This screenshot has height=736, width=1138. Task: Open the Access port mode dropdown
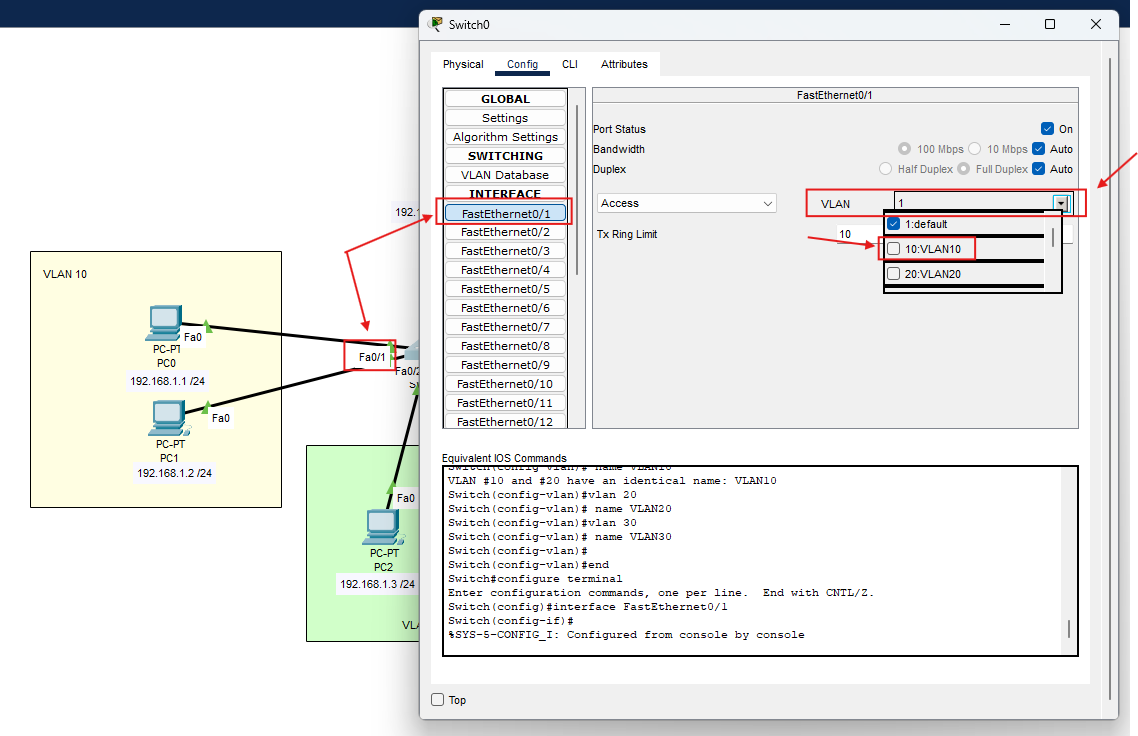[x=686, y=203]
